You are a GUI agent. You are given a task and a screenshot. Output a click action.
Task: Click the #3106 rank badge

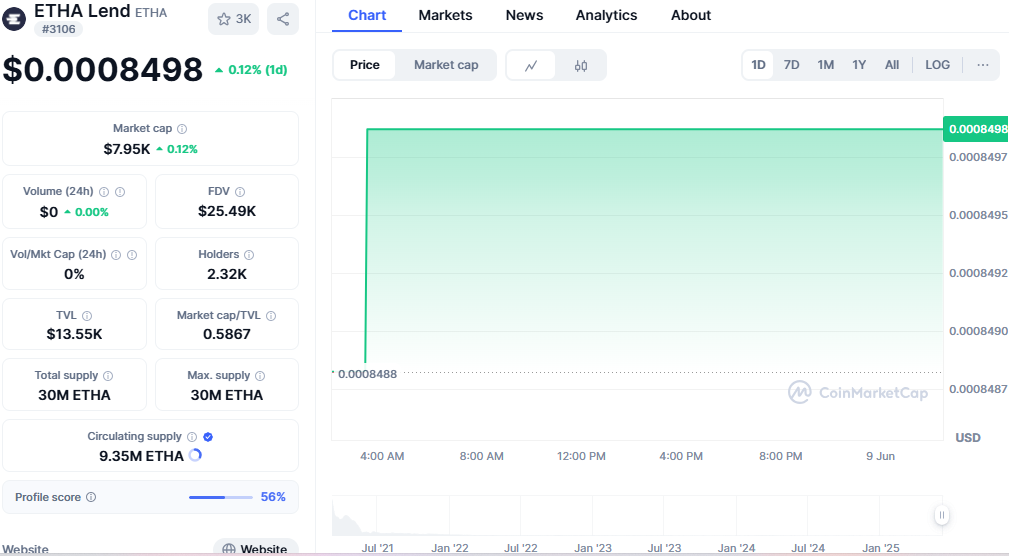(x=59, y=29)
